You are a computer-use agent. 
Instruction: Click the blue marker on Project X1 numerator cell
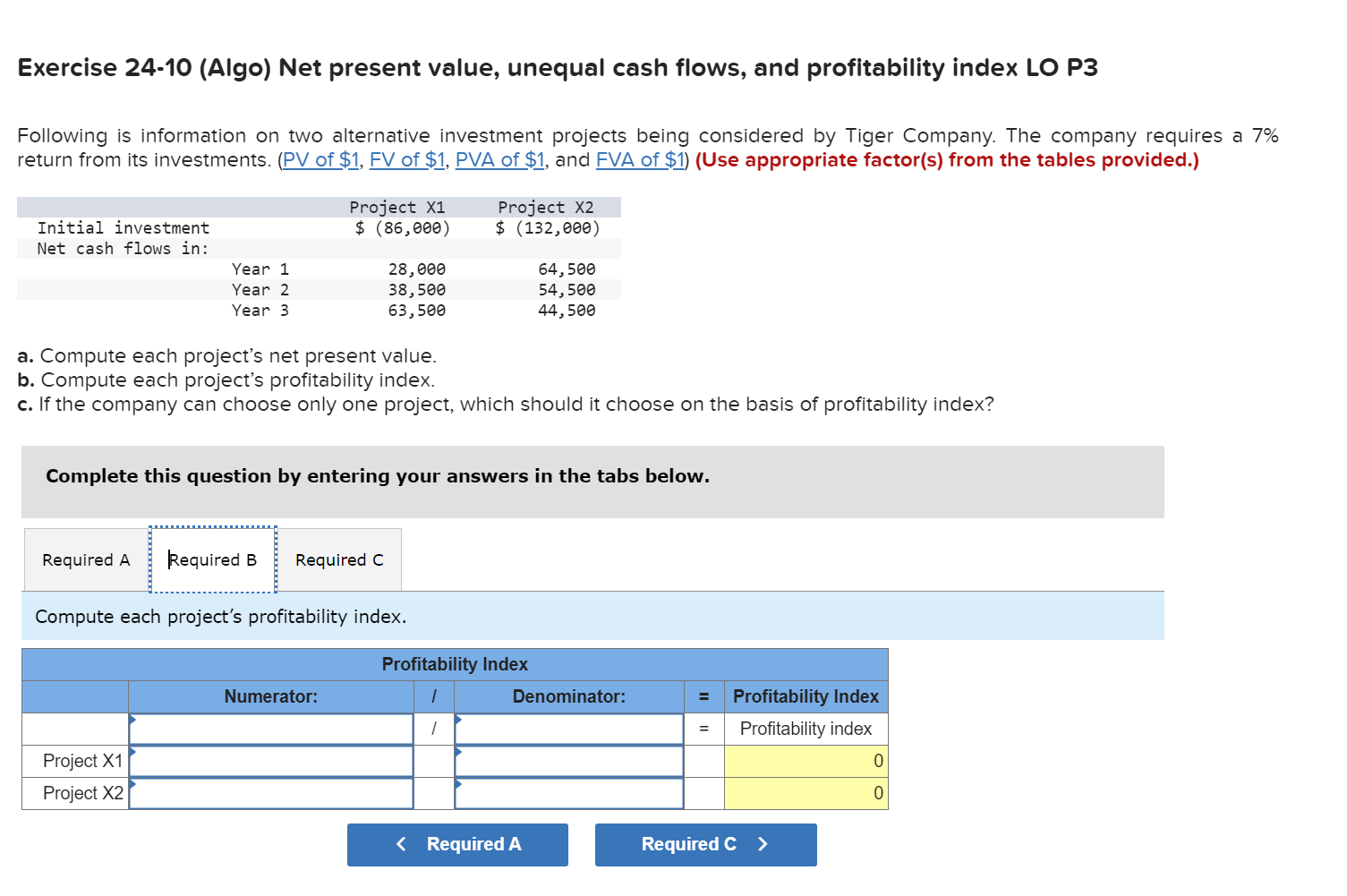pos(132,752)
